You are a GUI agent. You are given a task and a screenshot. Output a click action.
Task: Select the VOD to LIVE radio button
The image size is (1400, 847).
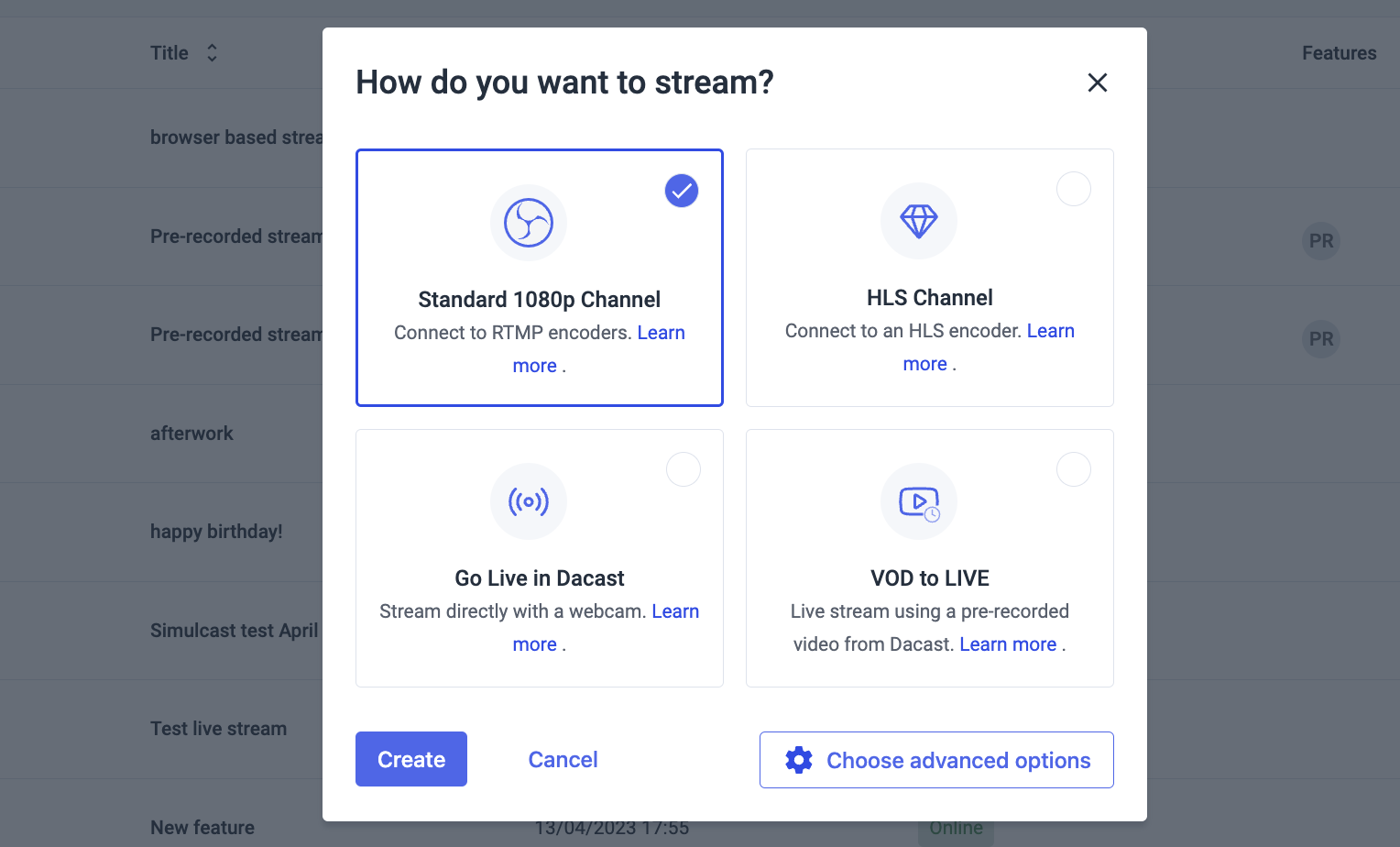(x=1074, y=469)
